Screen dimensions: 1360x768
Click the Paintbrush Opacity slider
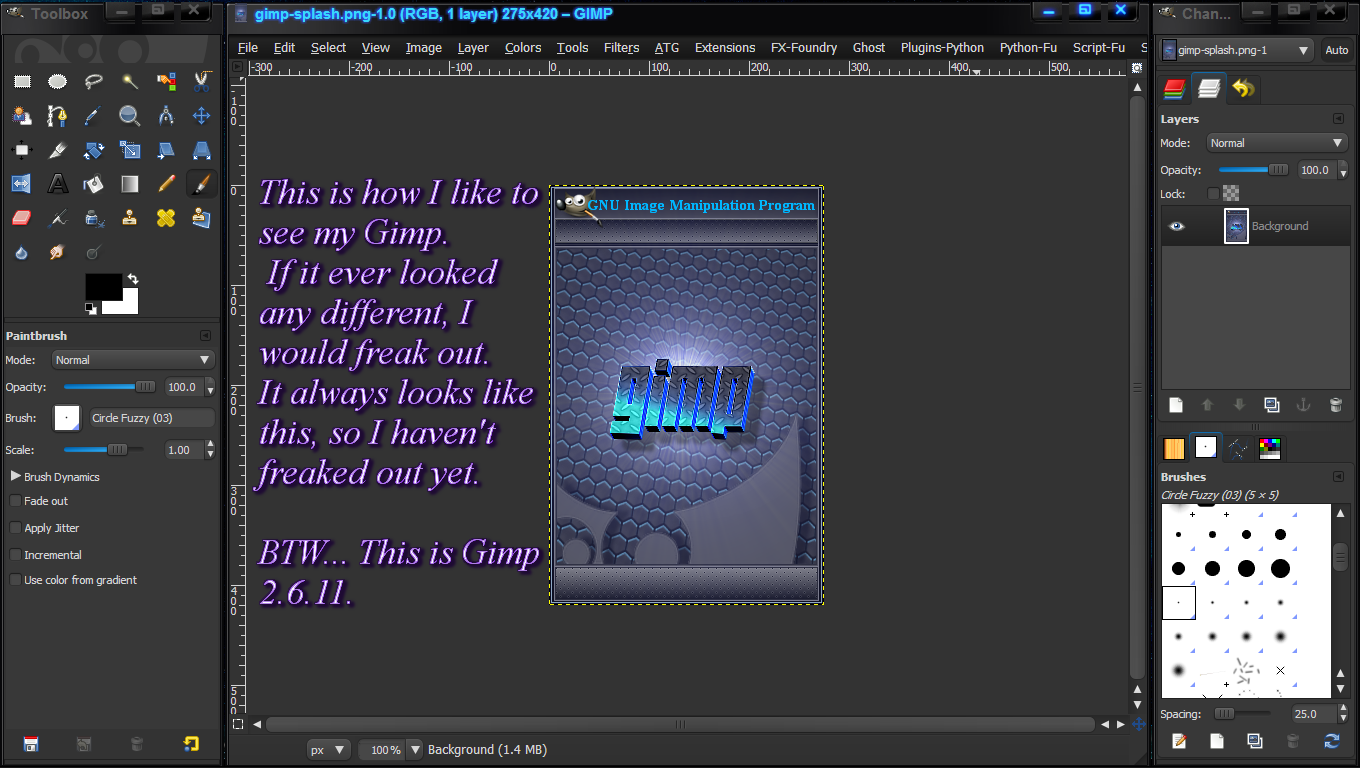[110, 387]
